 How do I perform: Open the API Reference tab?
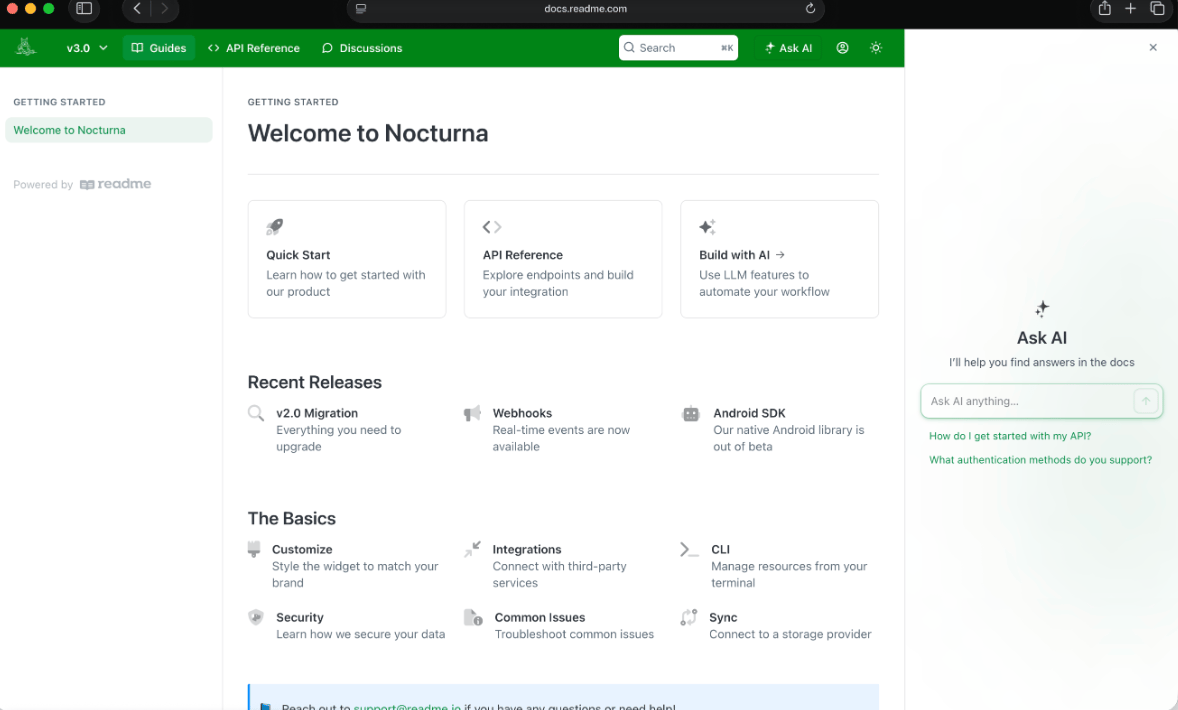(x=254, y=48)
